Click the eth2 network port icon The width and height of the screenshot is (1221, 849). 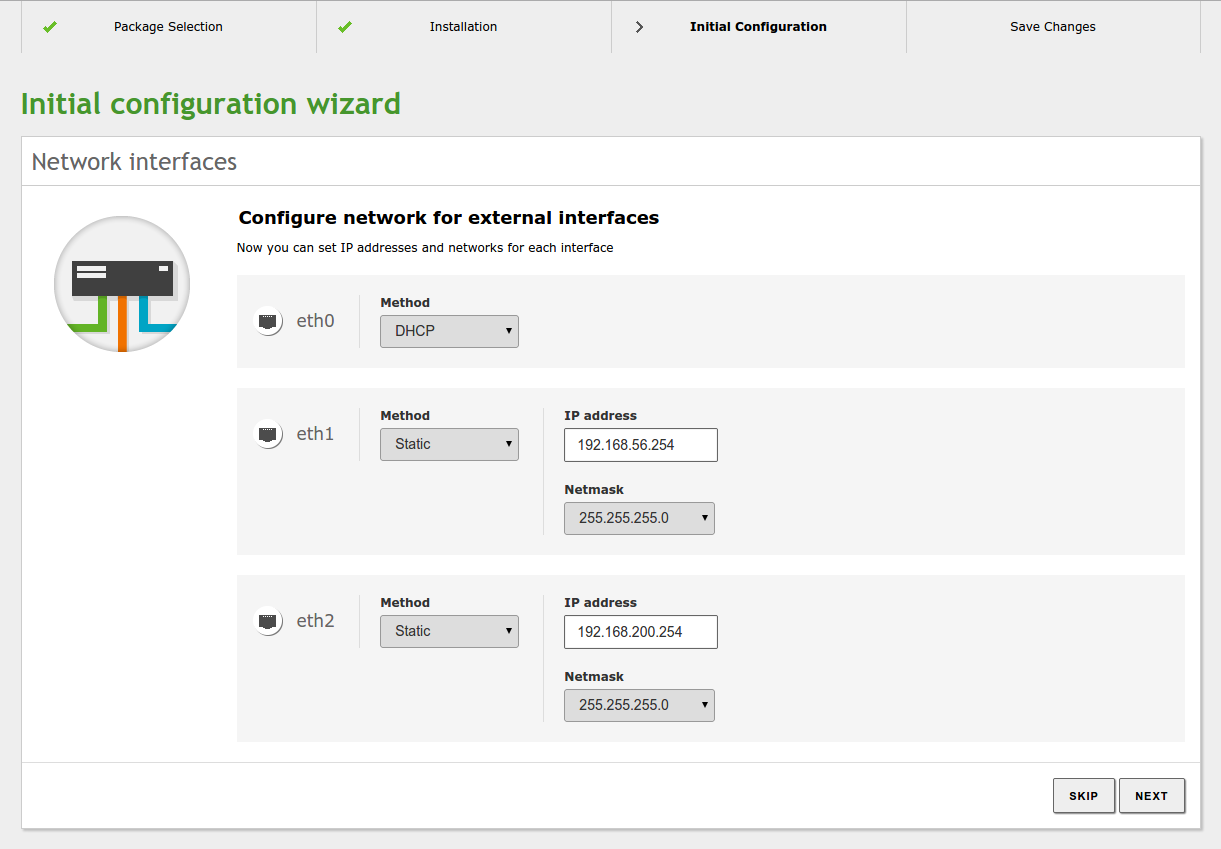(268, 621)
